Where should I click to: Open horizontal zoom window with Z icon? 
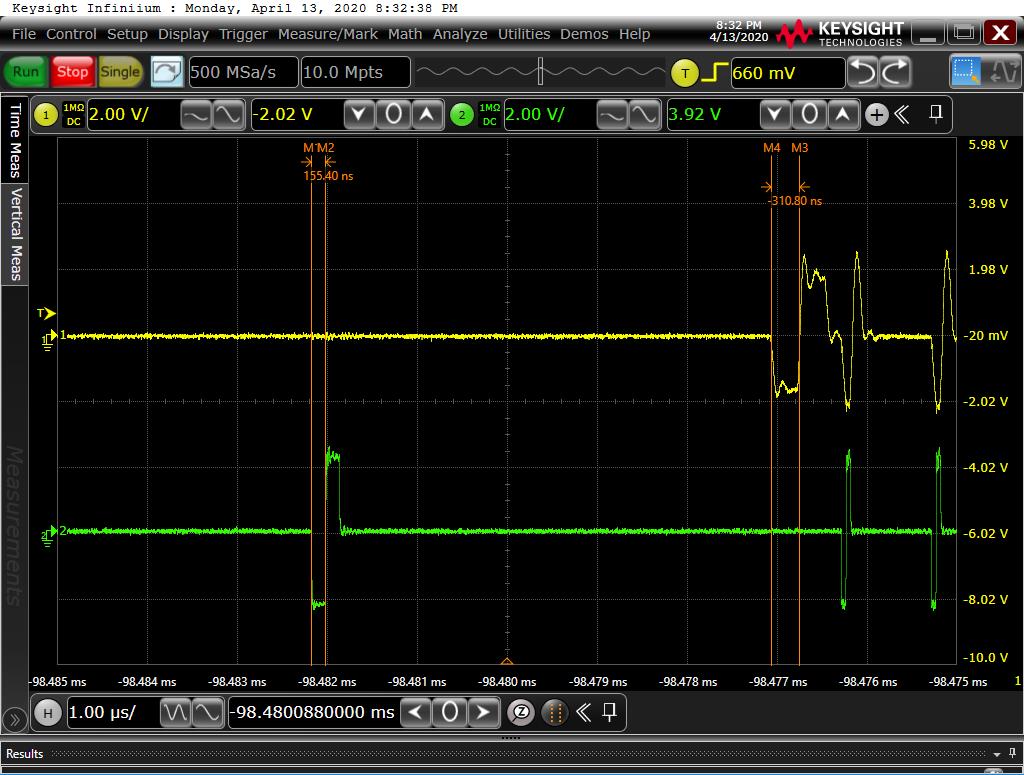[520, 713]
